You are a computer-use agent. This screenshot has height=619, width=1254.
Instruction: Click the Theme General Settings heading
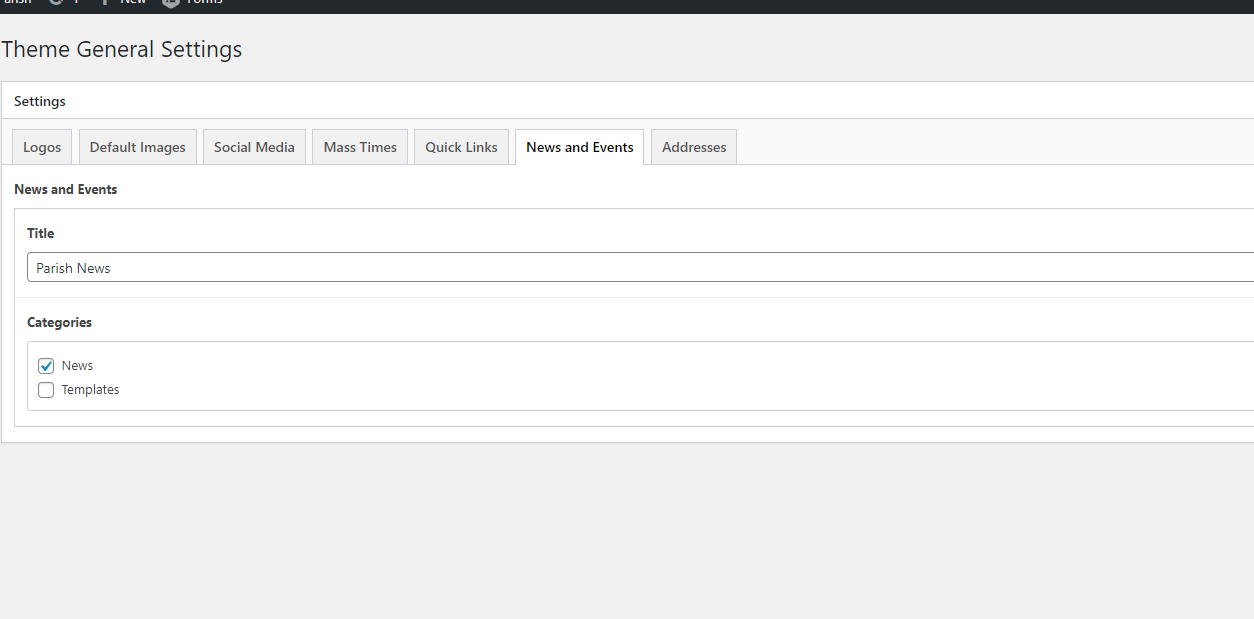click(x=122, y=49)
